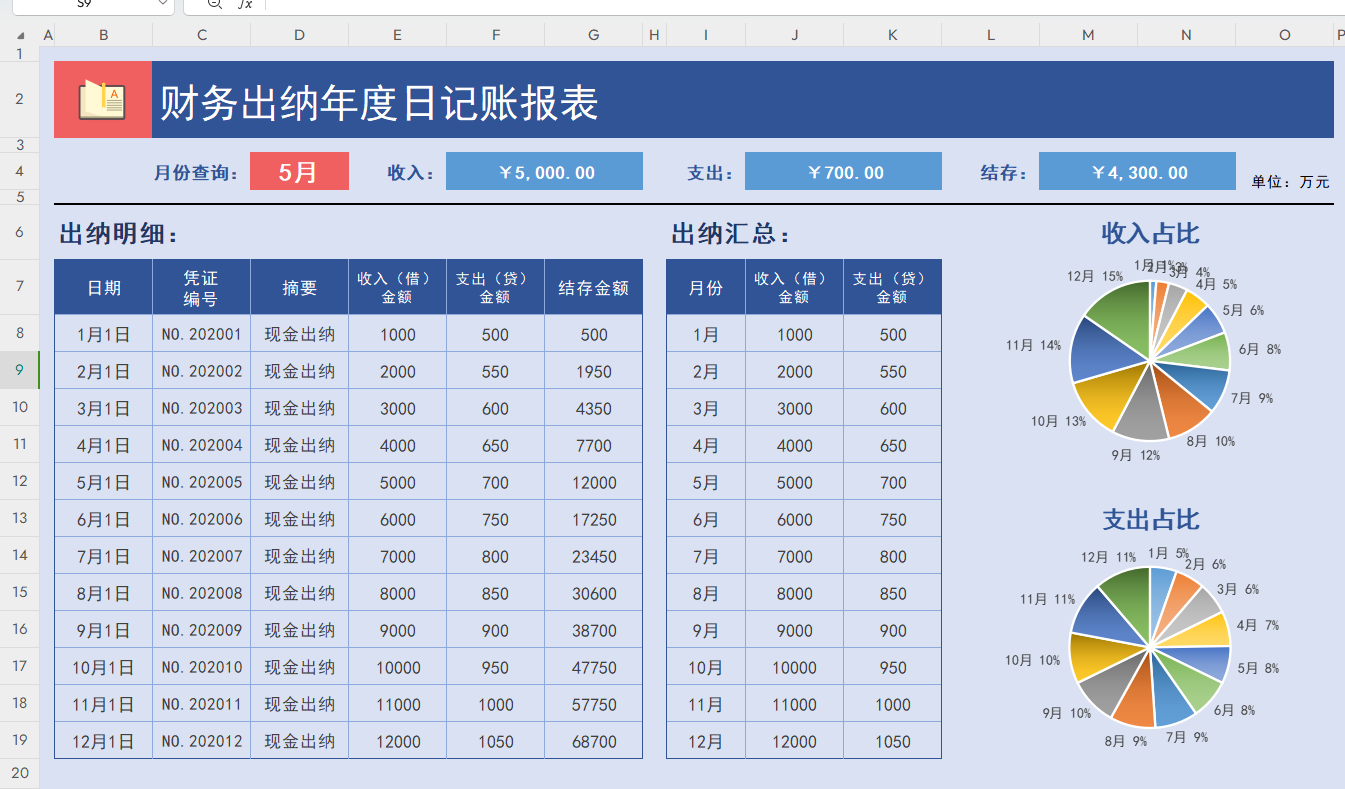This screenshot has height=789, width=1345.
Task: Select column G header
Action: [593, 35]
